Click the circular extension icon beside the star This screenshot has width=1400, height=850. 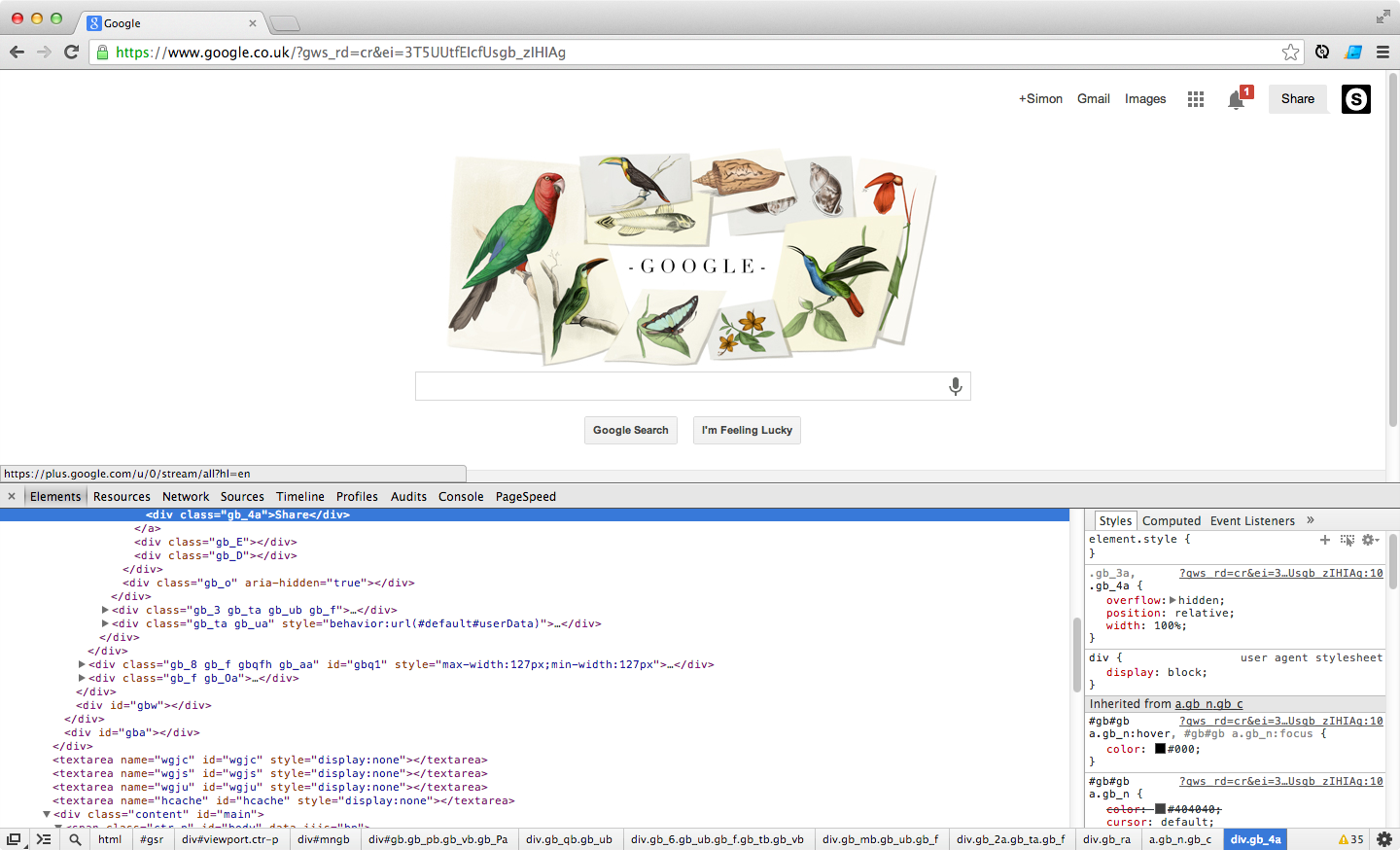point(1322,52)
